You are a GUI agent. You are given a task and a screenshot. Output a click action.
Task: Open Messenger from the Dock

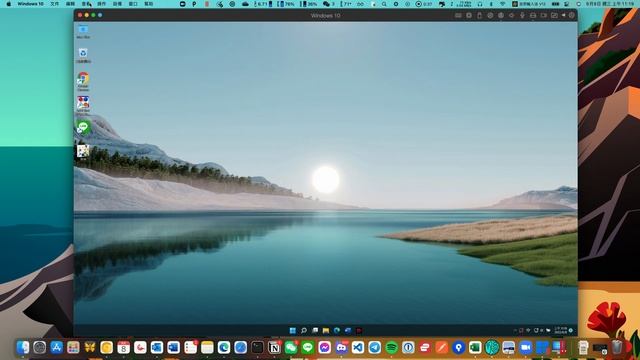point(324,347)
